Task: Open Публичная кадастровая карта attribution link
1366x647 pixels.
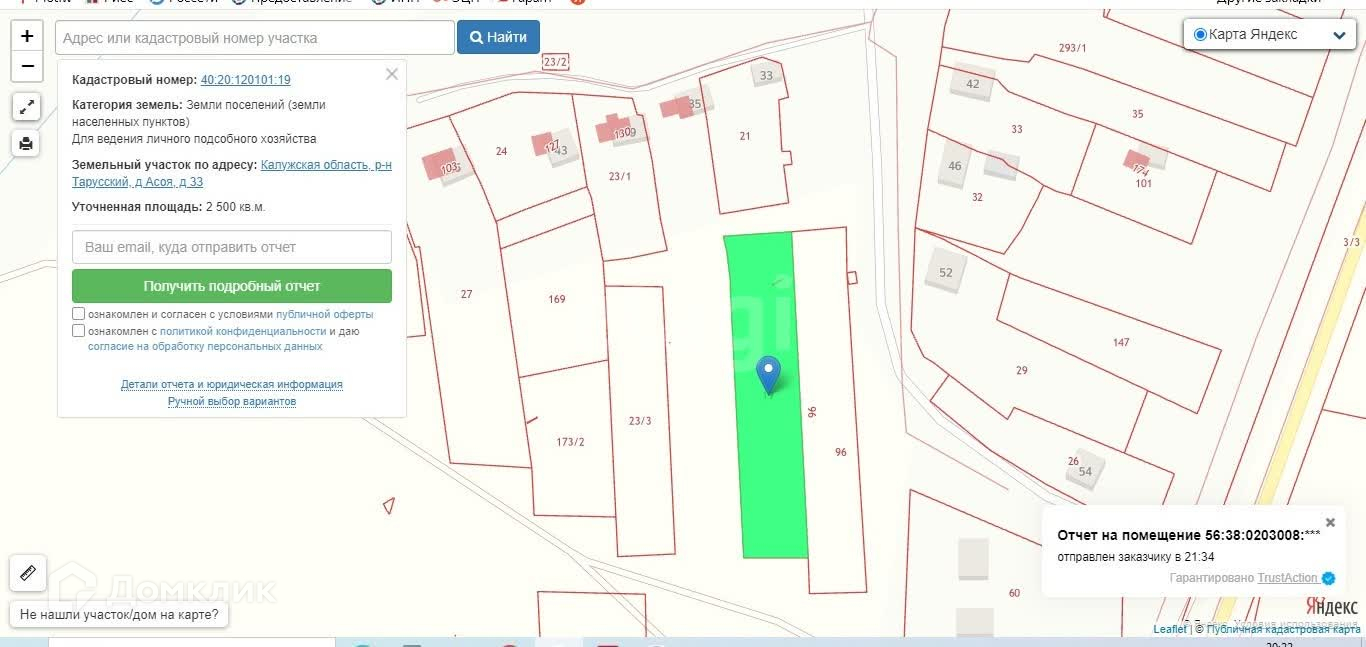Action: [1283, 629]
